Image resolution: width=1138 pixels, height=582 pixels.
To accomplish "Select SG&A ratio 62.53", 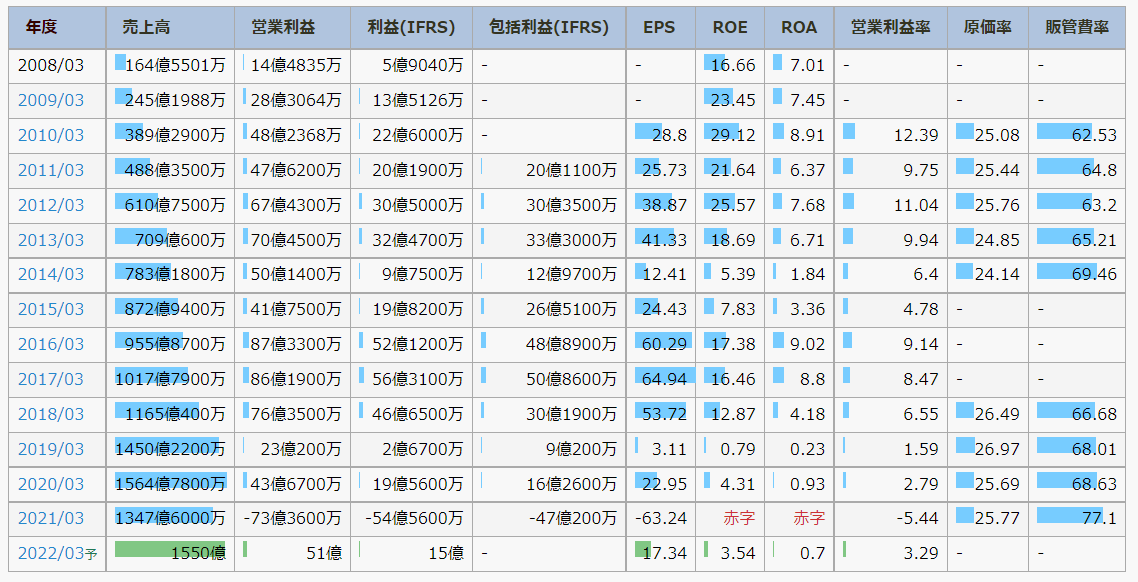I will pyautogui.click(x=1094, y=135).
